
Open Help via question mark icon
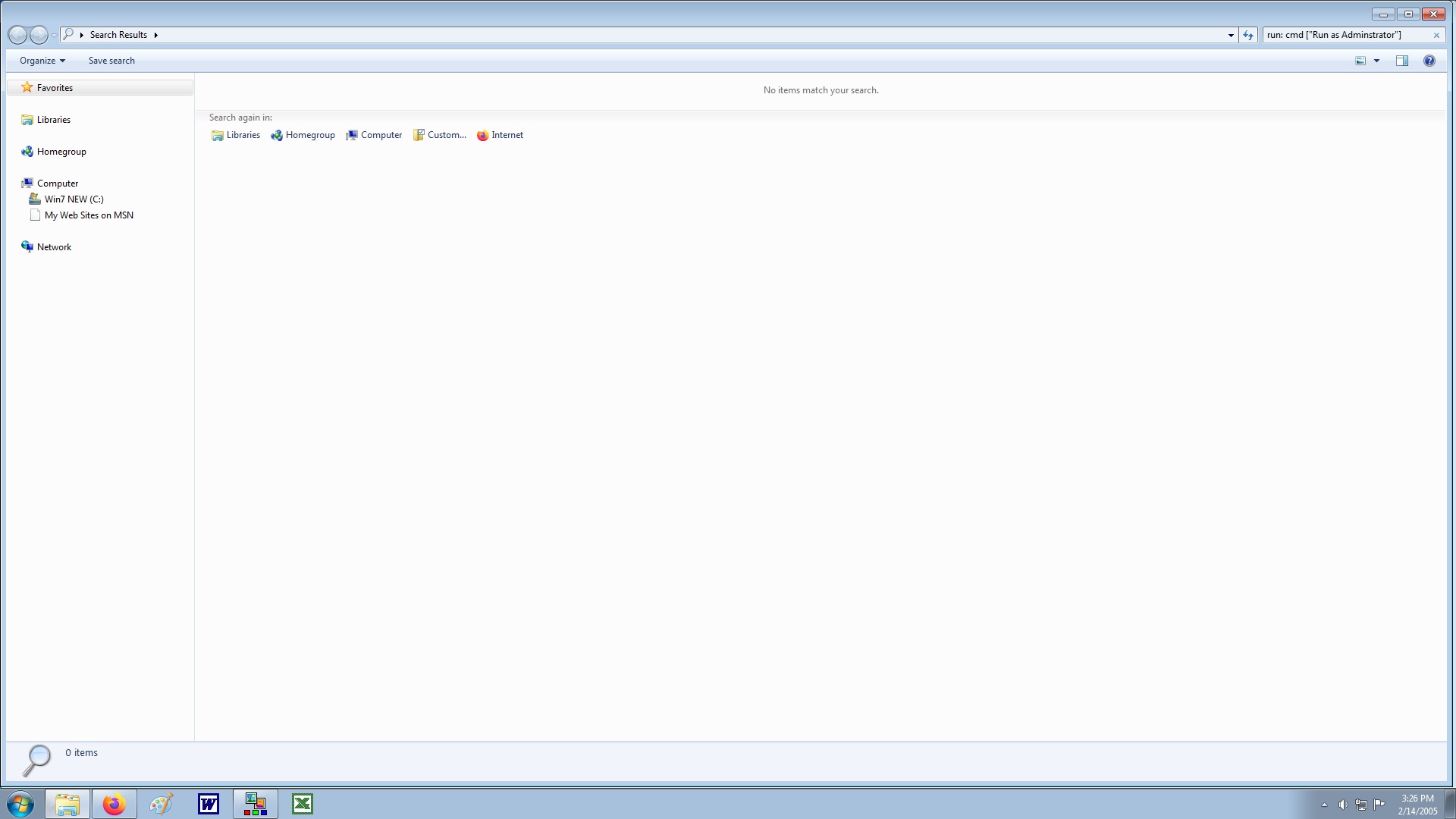[1429, 61]
